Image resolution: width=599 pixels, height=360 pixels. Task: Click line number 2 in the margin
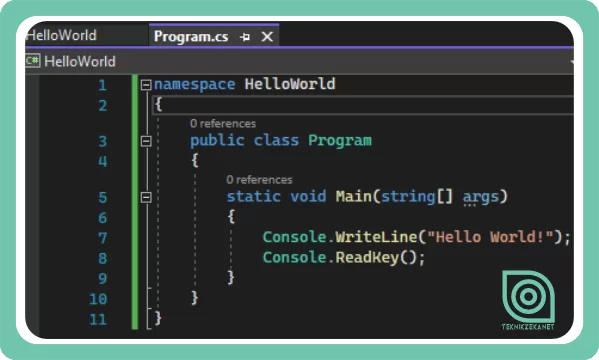(x=102, y=105)
